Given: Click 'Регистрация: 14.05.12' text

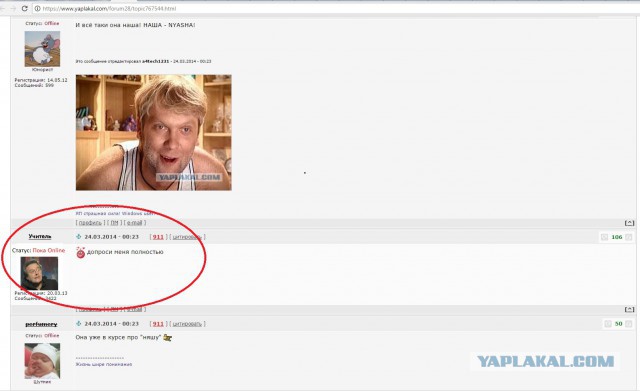Looking at the screenshot, I should [41, 80].
